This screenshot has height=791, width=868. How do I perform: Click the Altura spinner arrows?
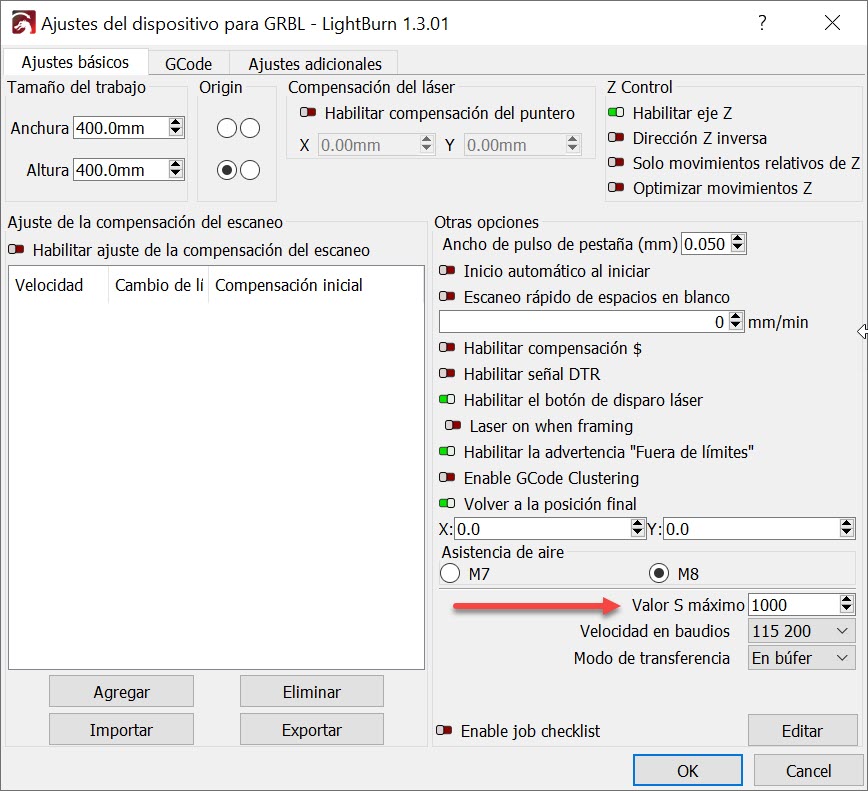click(x=175, y=169)
